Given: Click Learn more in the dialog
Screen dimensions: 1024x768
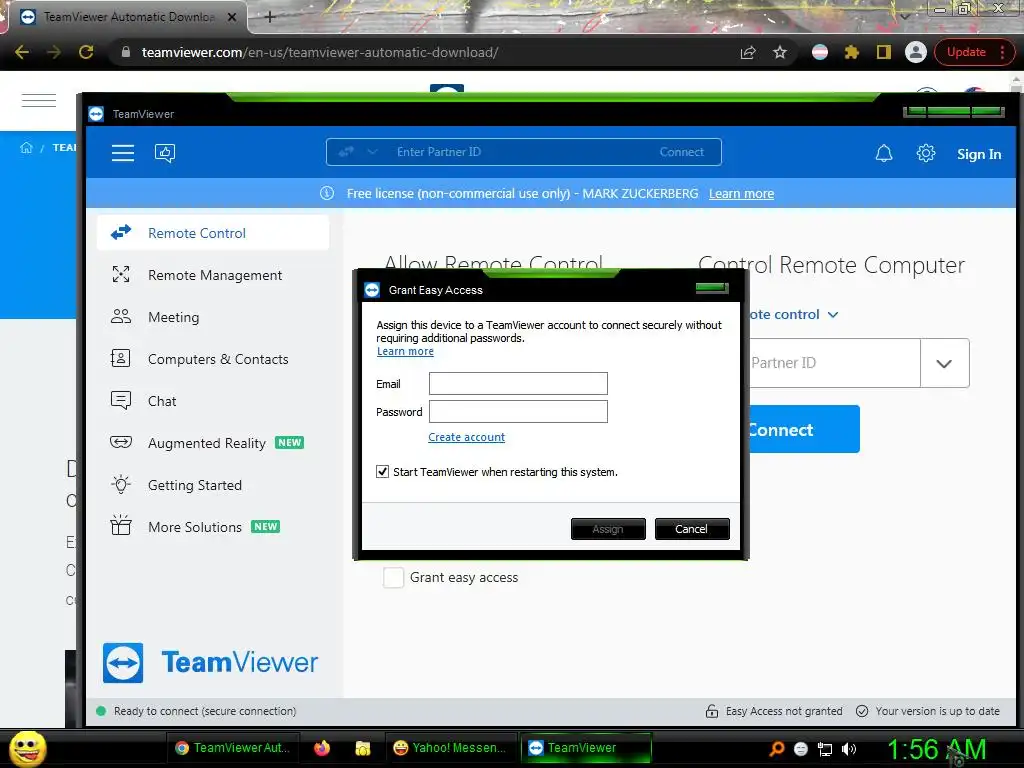Looking at the screenshot, I should tap(405, 351).
